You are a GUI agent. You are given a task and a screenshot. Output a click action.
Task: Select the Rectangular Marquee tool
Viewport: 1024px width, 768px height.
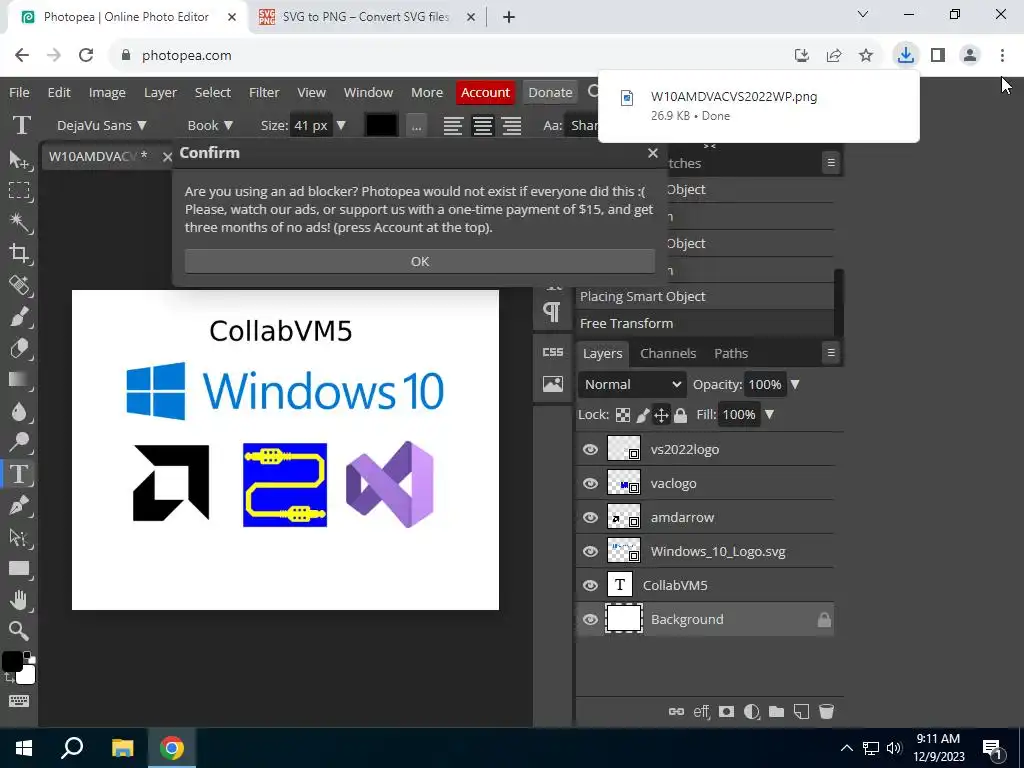coord(19,190)
